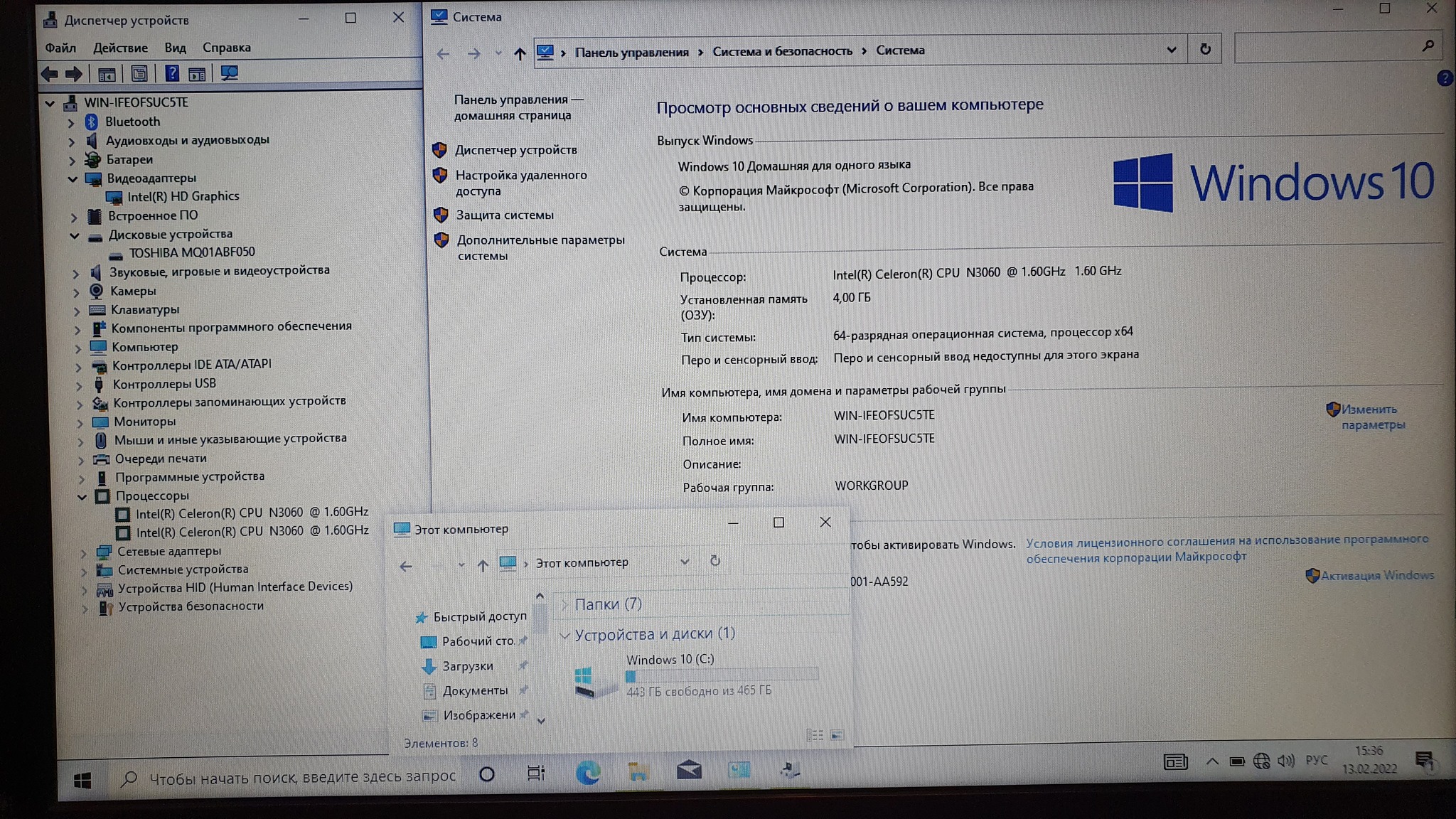Click the Защита системы link

[x=504, y=215]
